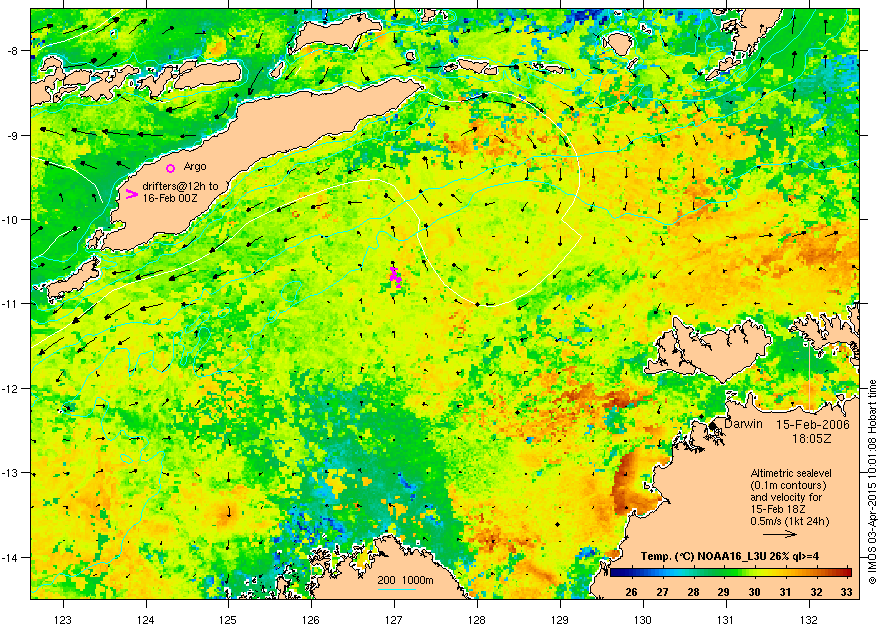The height and width of the screenshot is (630, 880).
Task: Click the temperature color bar
Action: click(x=731, y=573)
